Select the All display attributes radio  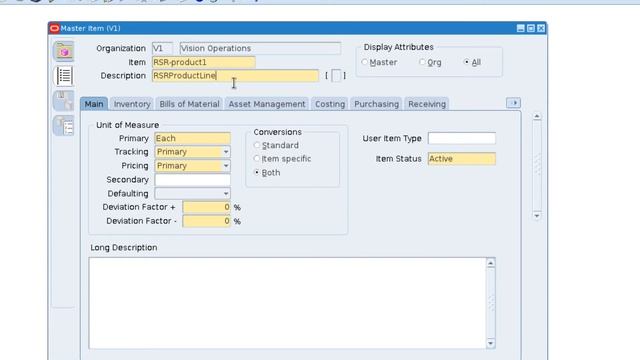(467, 62)
